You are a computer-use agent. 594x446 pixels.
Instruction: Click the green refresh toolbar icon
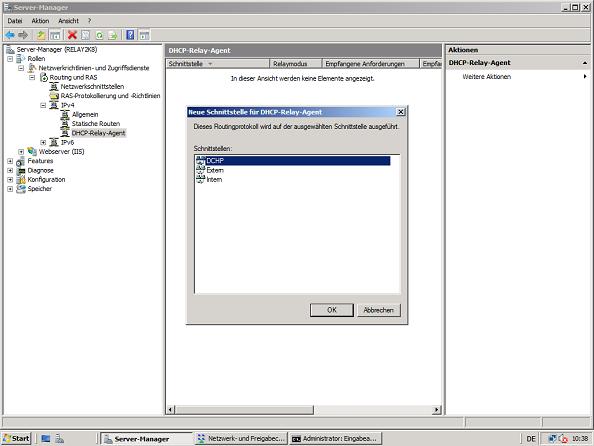tap(99, 36)
